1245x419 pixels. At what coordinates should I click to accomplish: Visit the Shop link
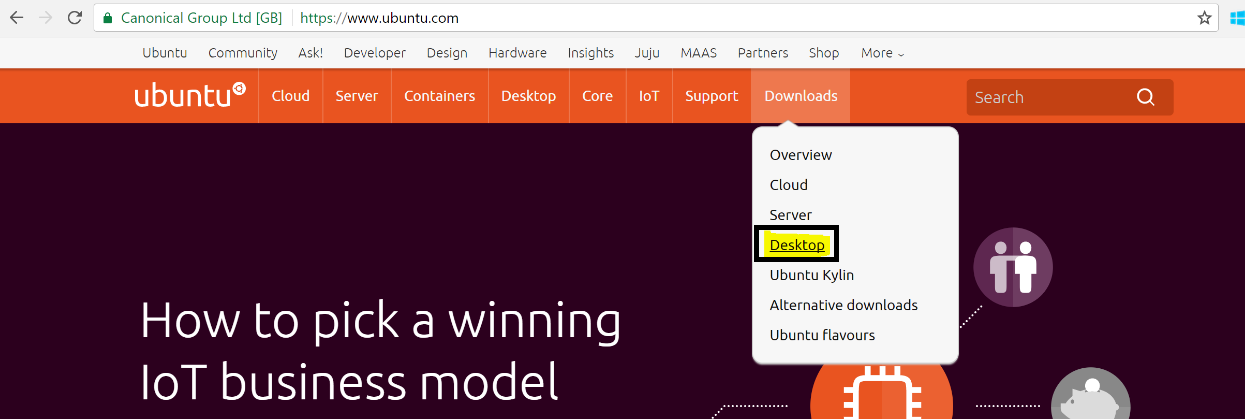click(x=824, y=53)
